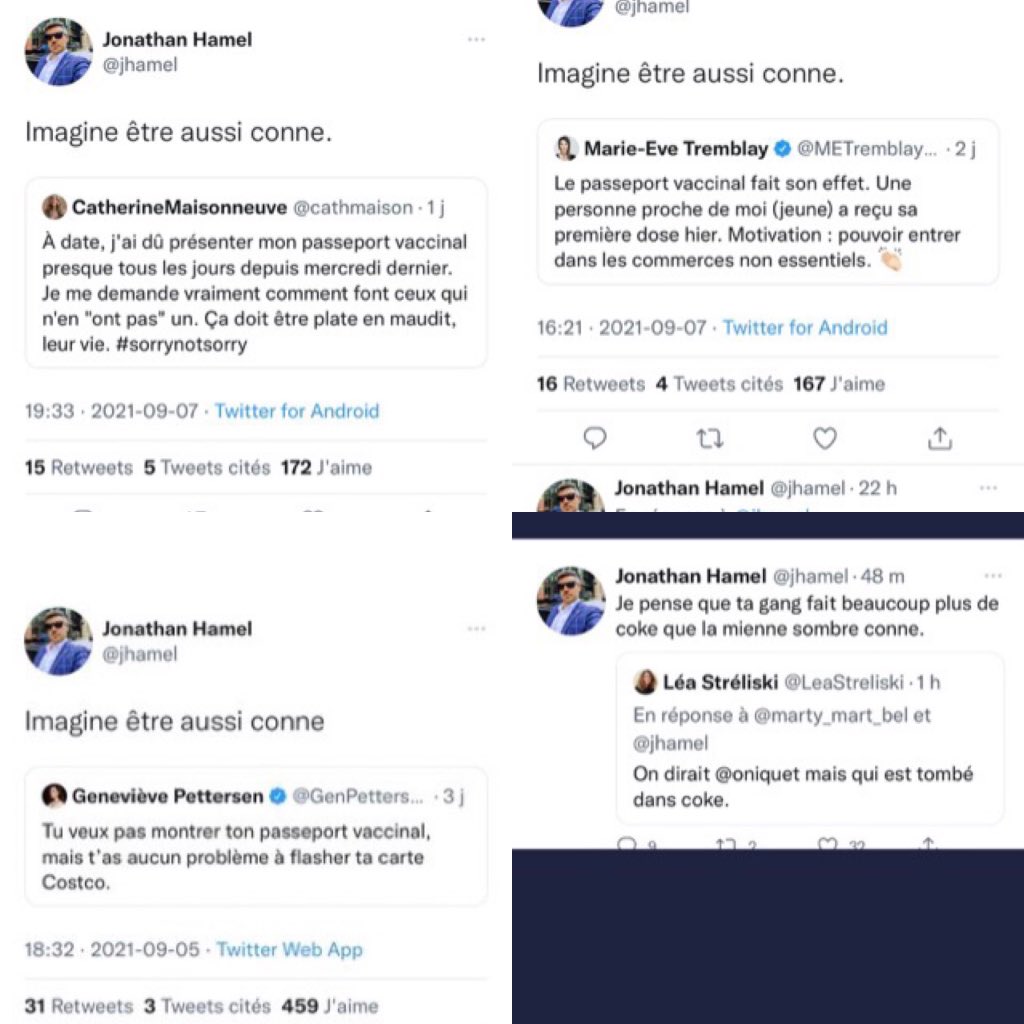Like the tweet with heart icon

point(825,438)
